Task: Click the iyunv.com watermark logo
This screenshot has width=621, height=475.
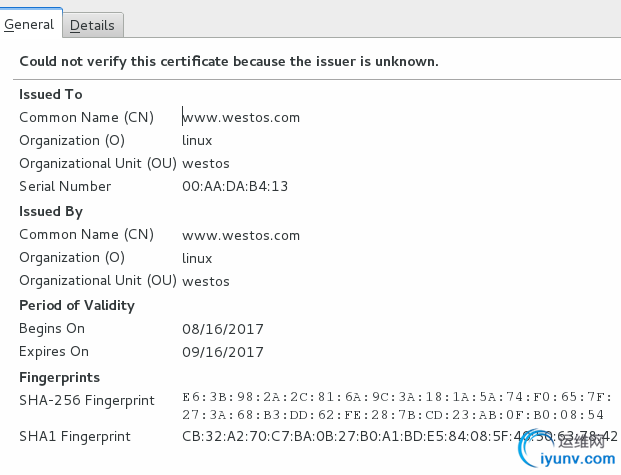Action: tap(567, 450)
